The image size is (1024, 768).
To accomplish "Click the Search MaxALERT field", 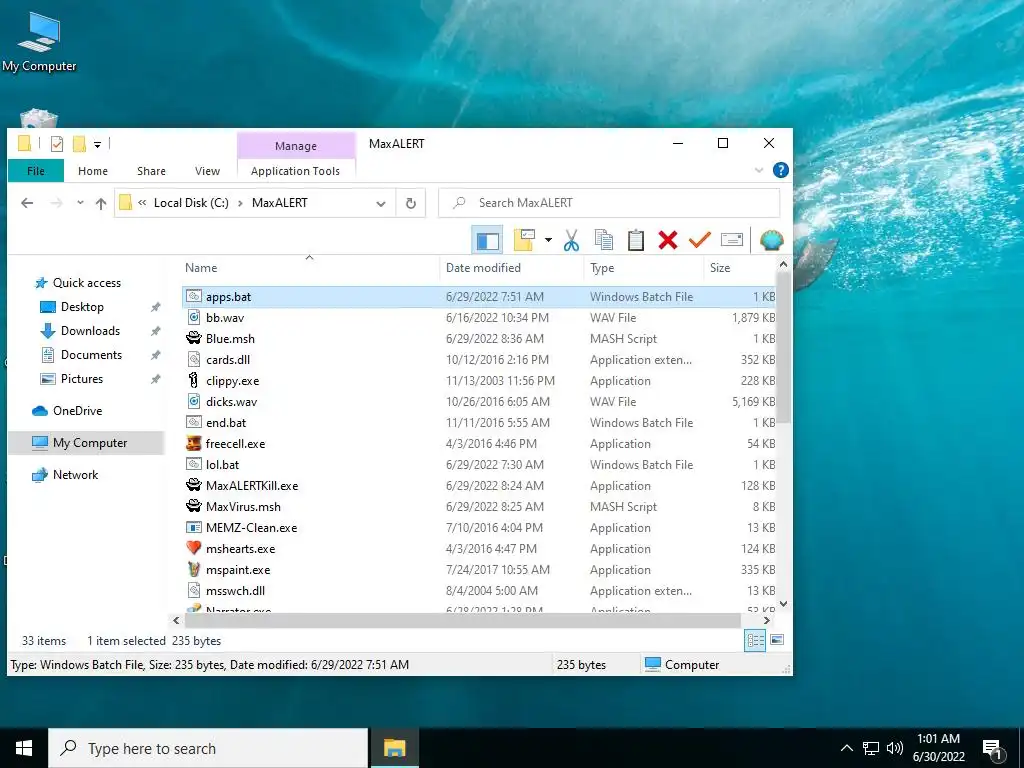I will point(609,203).
